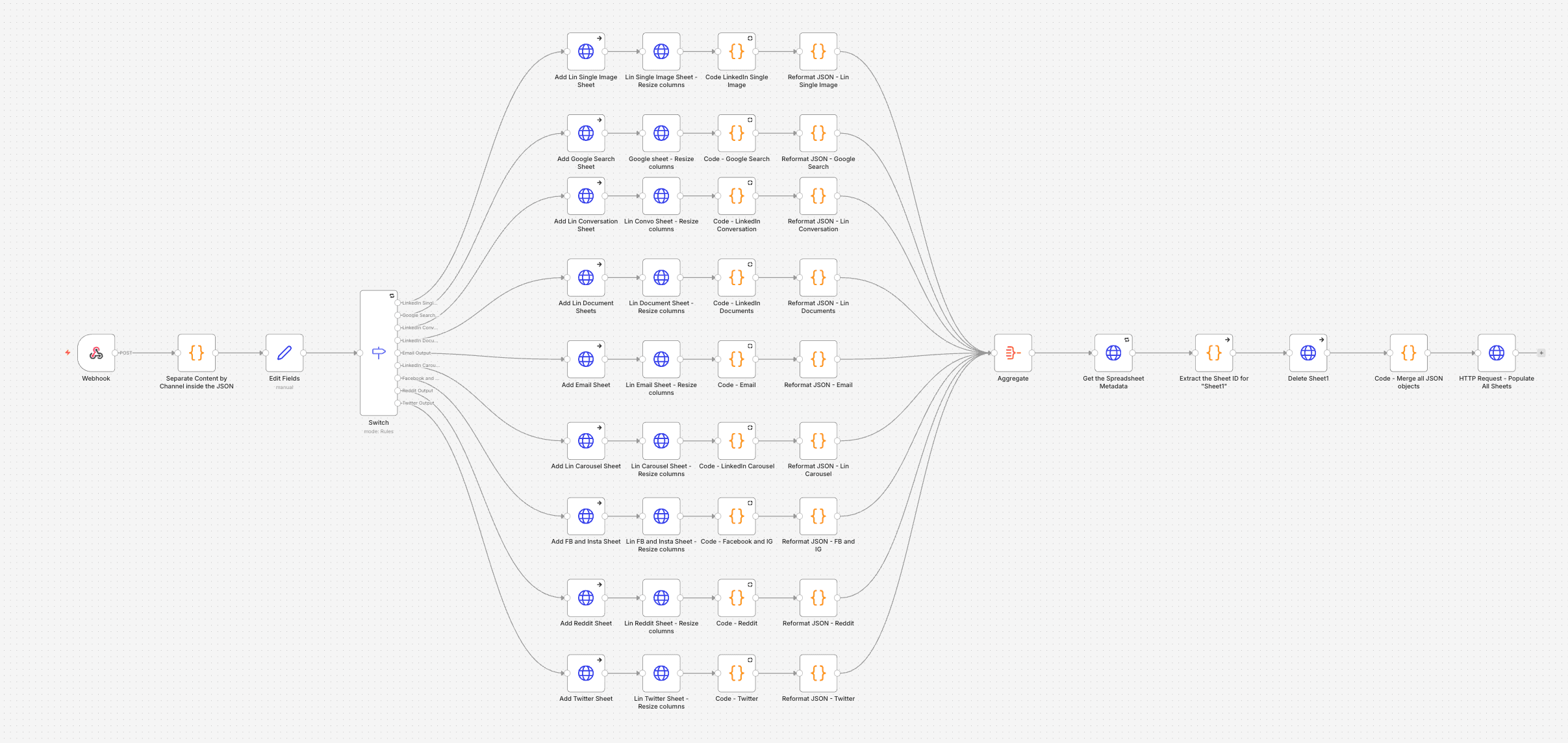Viewport: 1568px width, 743px height.
Task: Click the Aggregate node icon
Action: click(1013, 353)
